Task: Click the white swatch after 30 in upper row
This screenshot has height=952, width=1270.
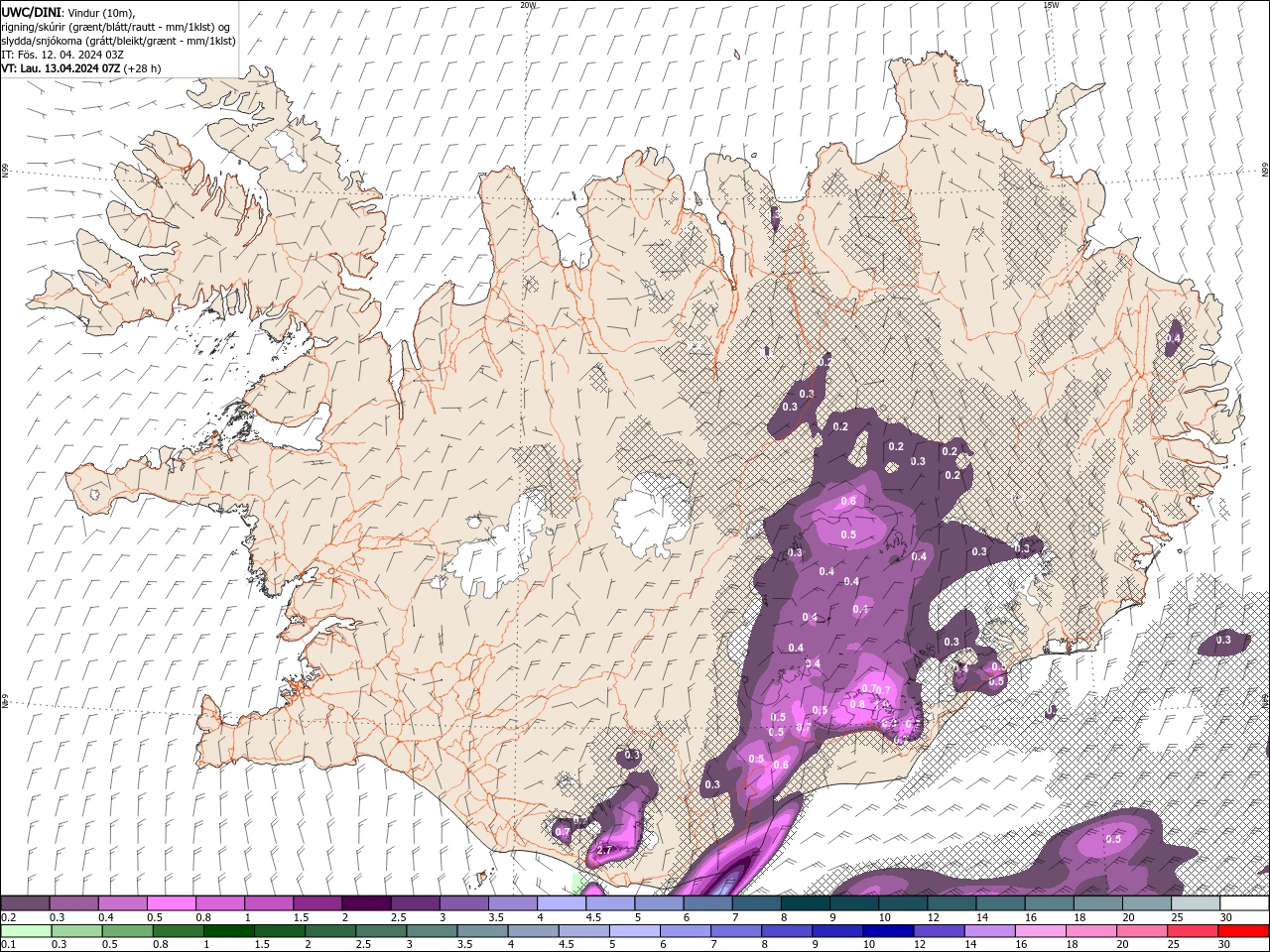Action: coord(1244,903)
